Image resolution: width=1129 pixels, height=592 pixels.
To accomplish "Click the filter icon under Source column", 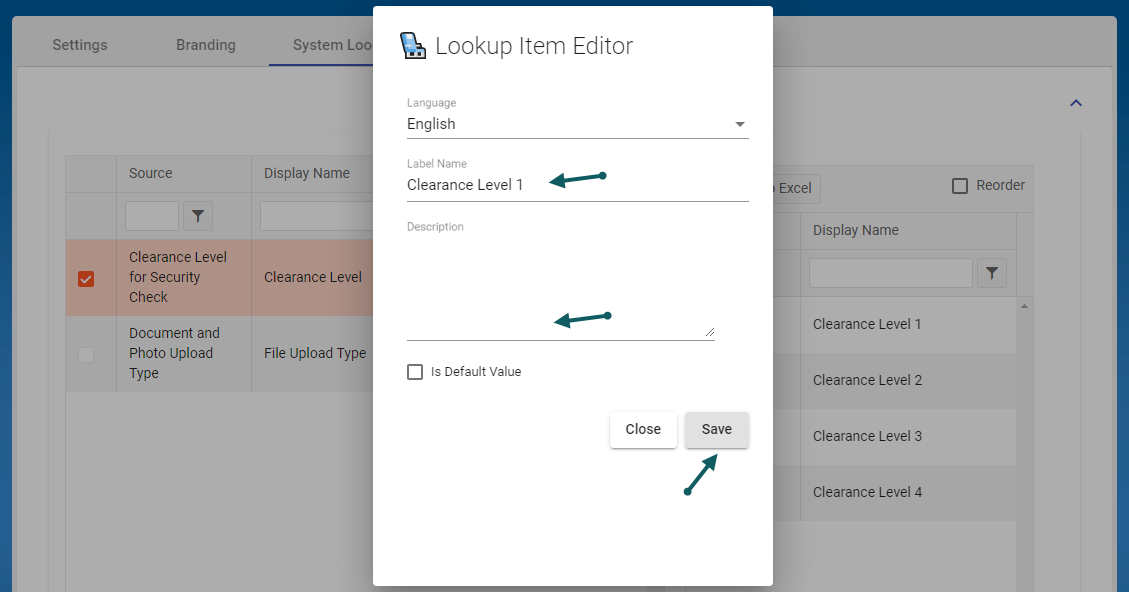I will click(198, 216).
